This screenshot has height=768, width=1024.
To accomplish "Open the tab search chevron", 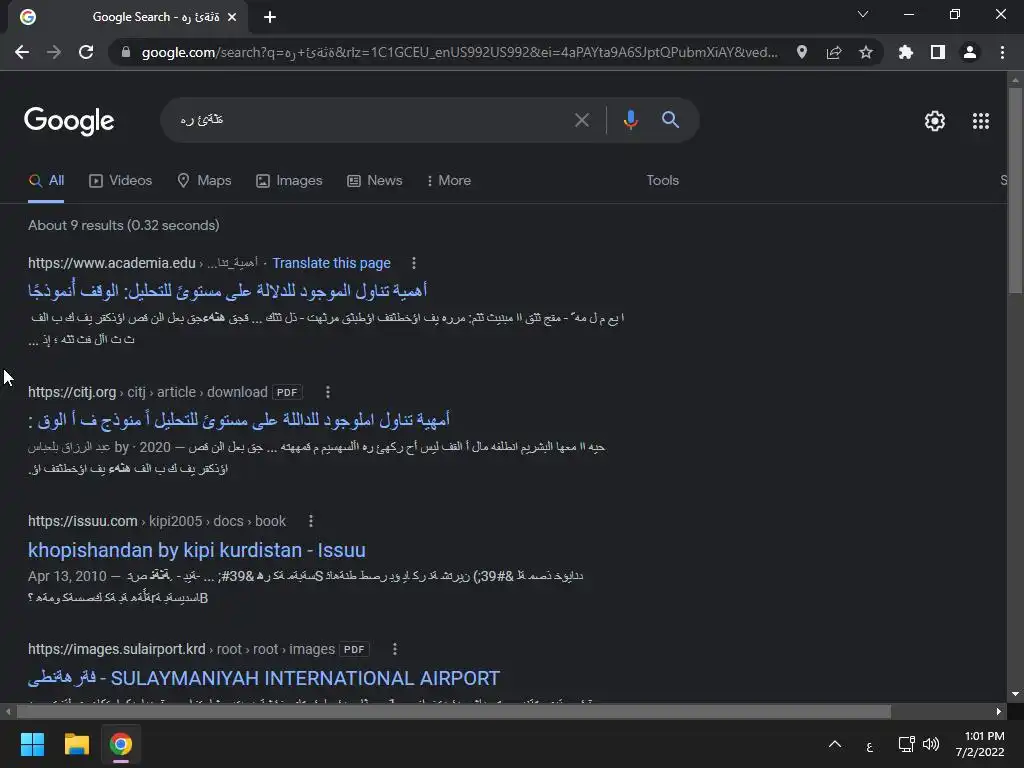I will (863, 14).
